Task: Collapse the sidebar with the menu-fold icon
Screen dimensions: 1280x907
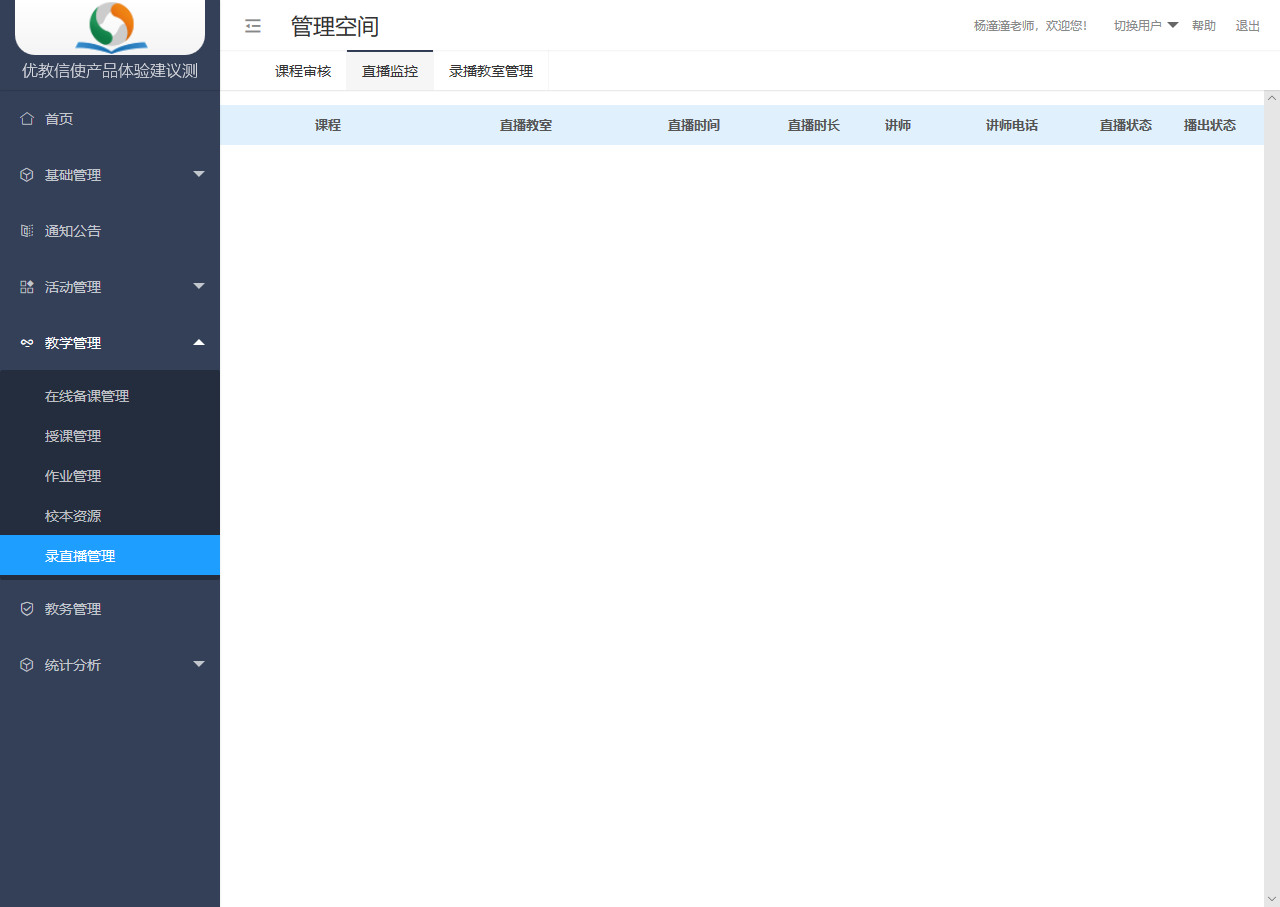Action: tap(253, 26)
